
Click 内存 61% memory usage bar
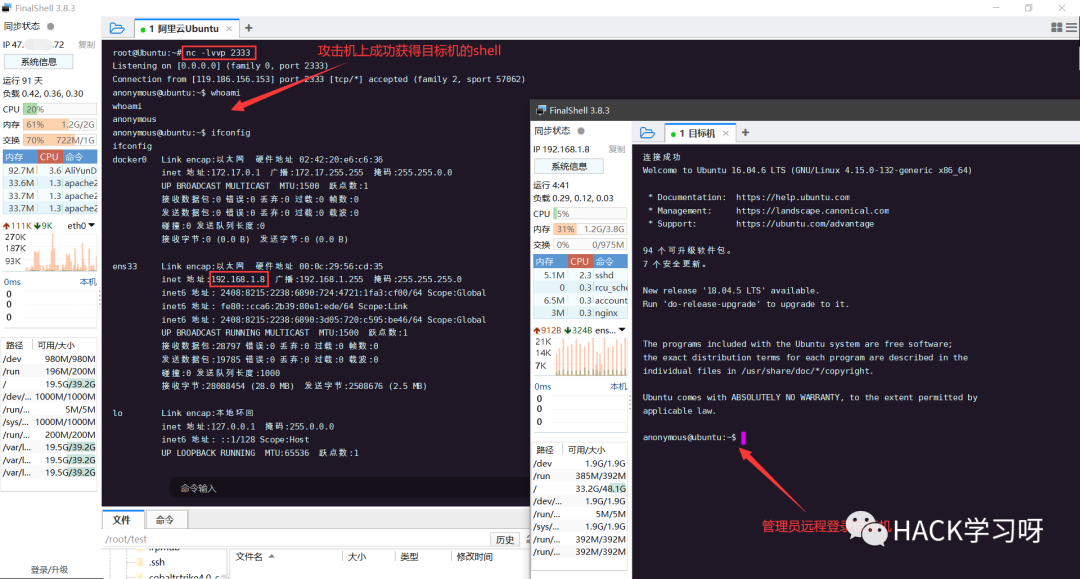coord(60,125)
